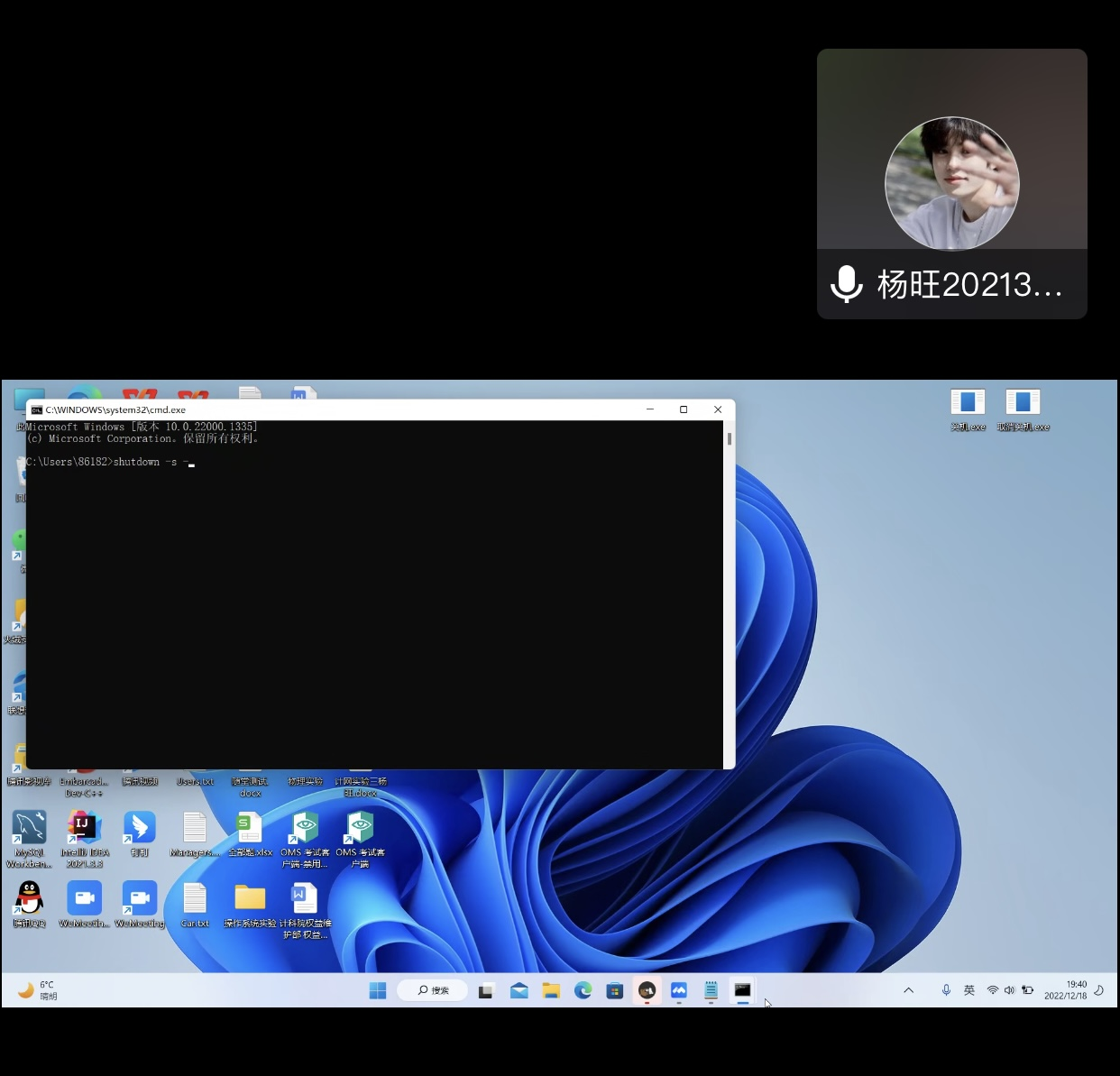Open the 操作系统实验 folder
Image resolution: width=1120 pixels, height=1076 pixels.
tap(250, 899)
